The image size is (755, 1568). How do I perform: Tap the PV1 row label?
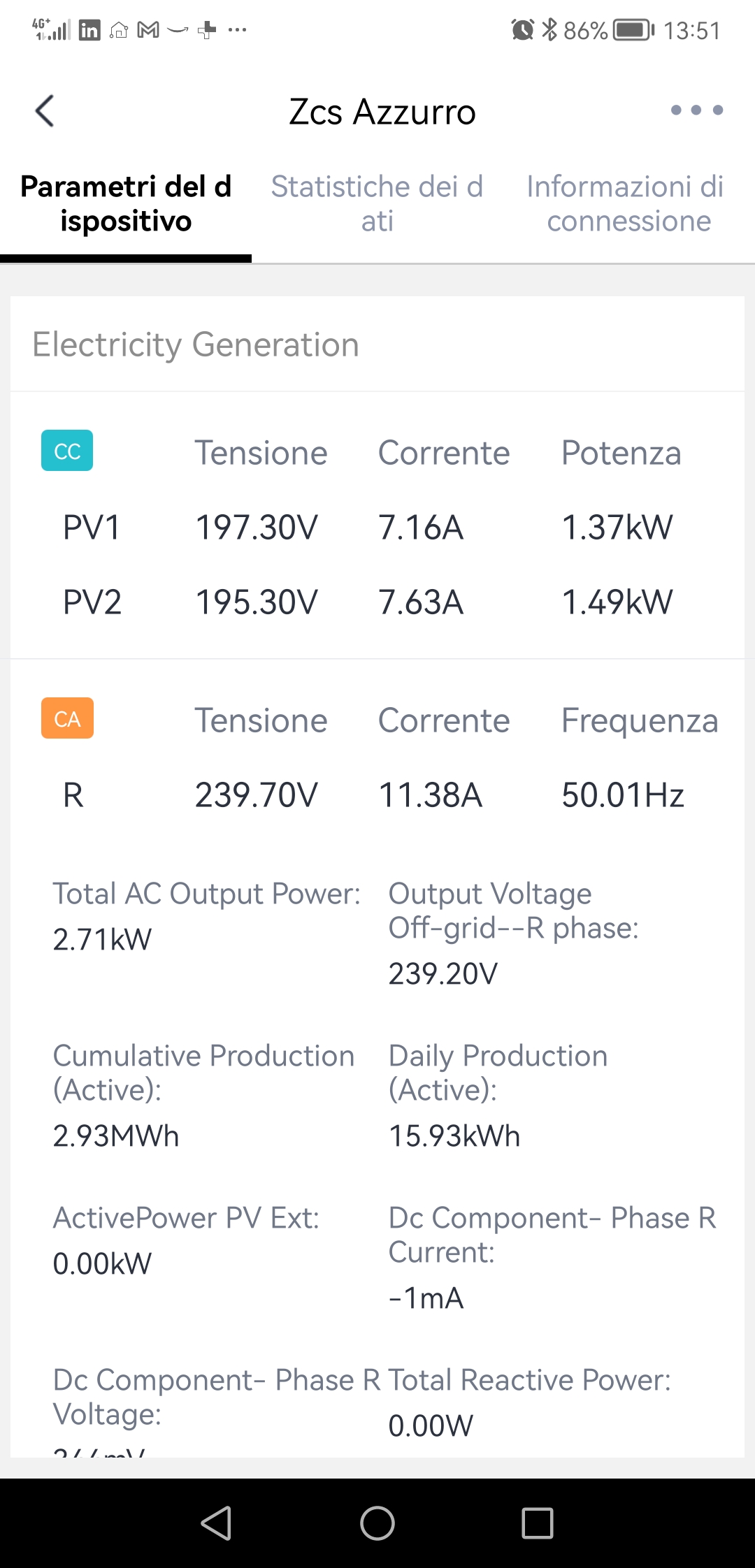(92, 527)
